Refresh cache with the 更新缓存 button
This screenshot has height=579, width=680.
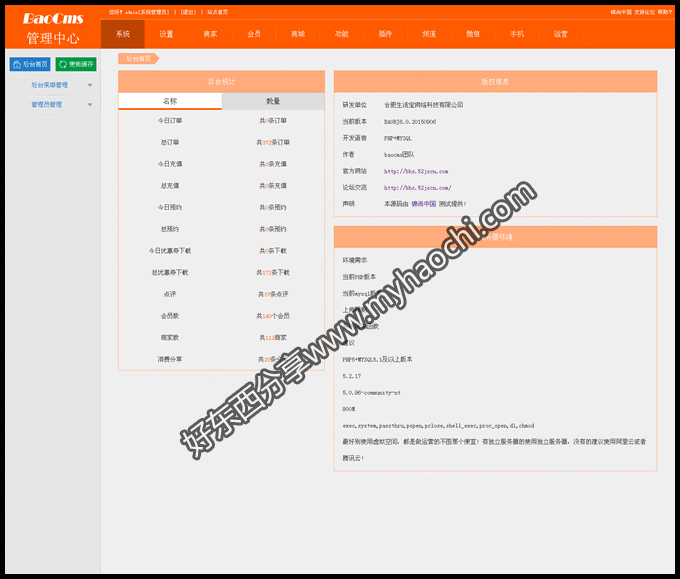(76, 64)
